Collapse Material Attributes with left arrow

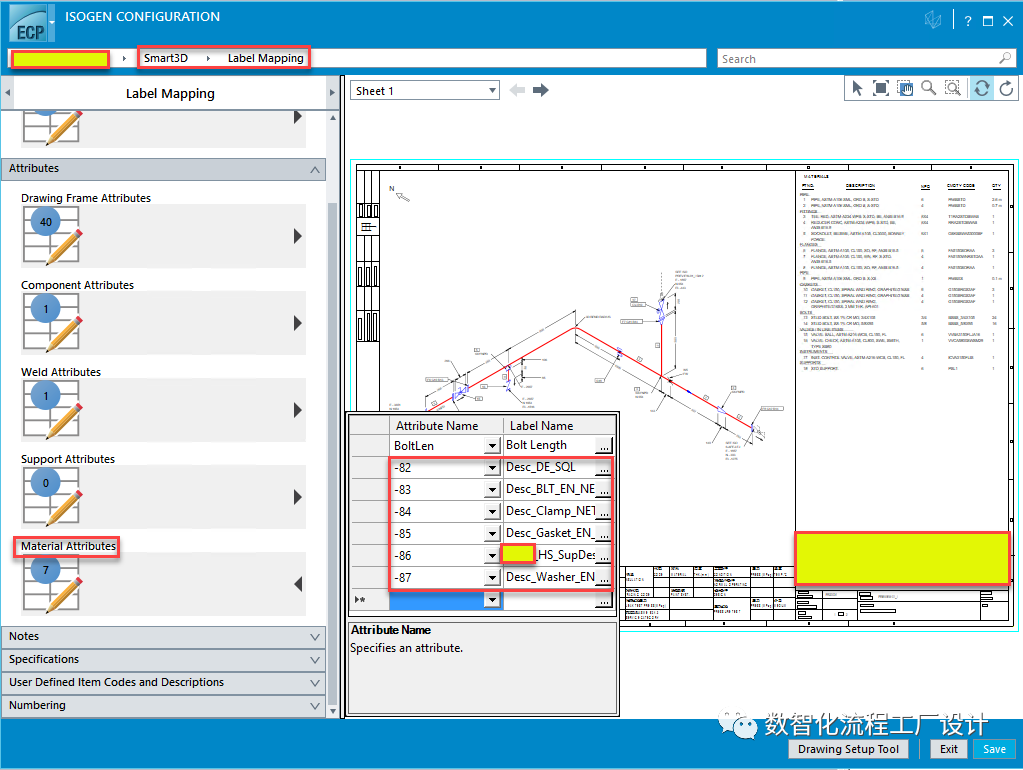pos(298,584)
